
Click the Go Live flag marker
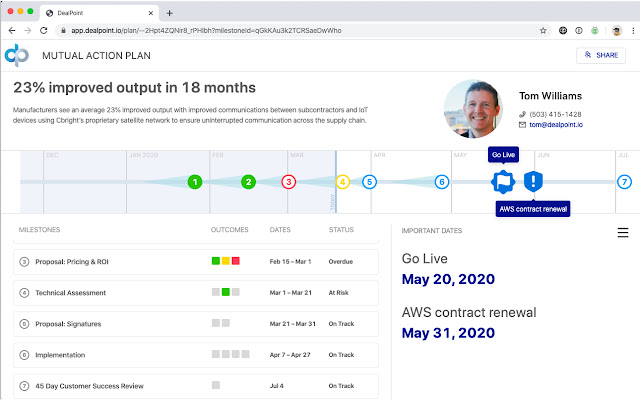(x=503, y=182)
